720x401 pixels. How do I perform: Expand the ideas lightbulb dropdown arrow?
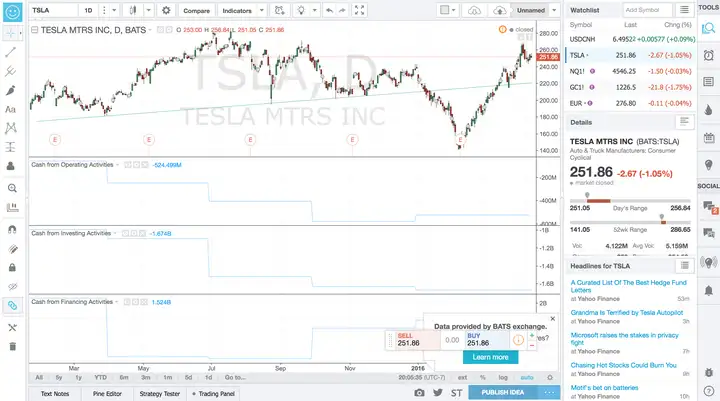[315, 10]
